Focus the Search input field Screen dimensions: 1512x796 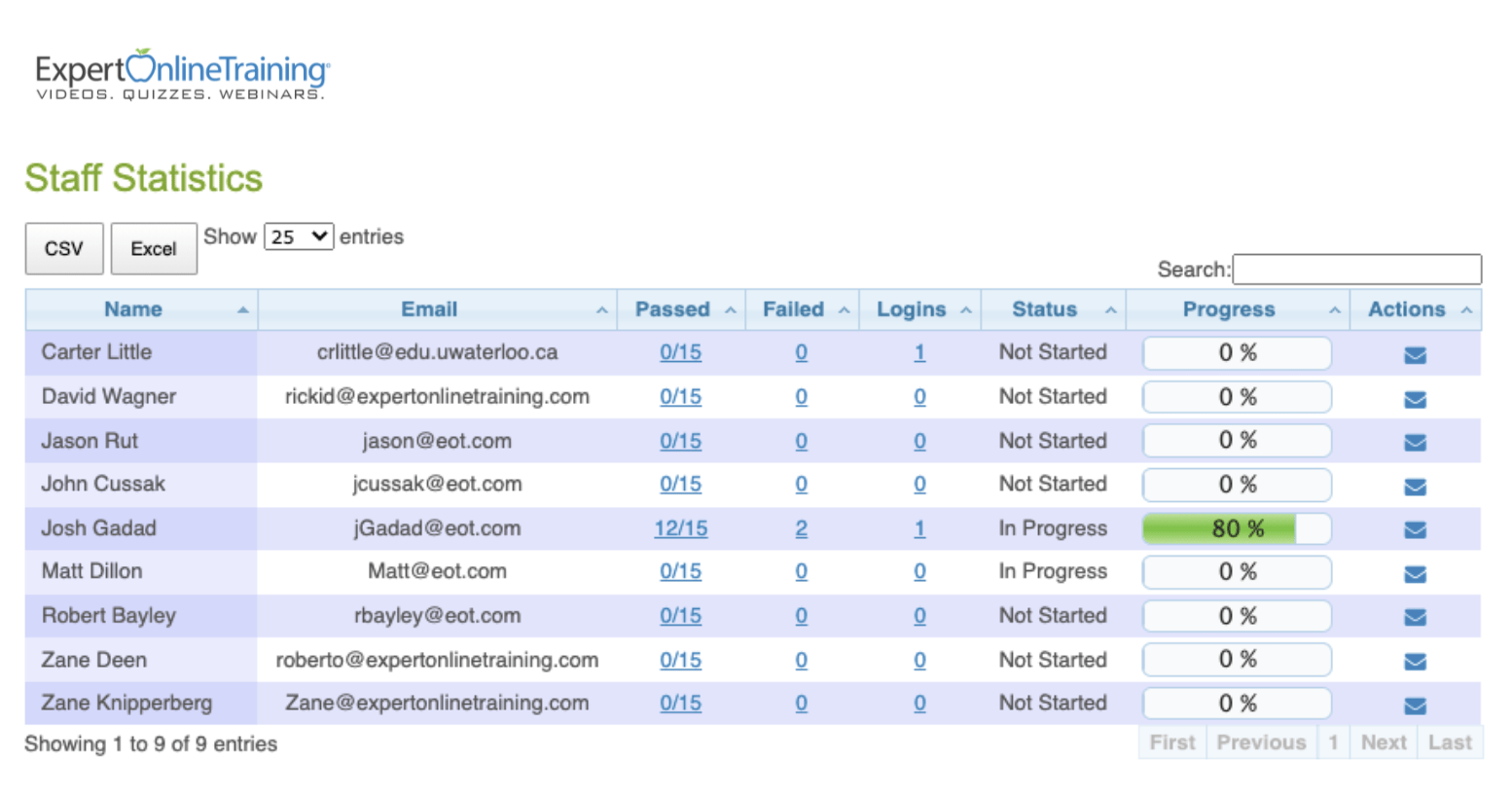[x=1356, y=270]
